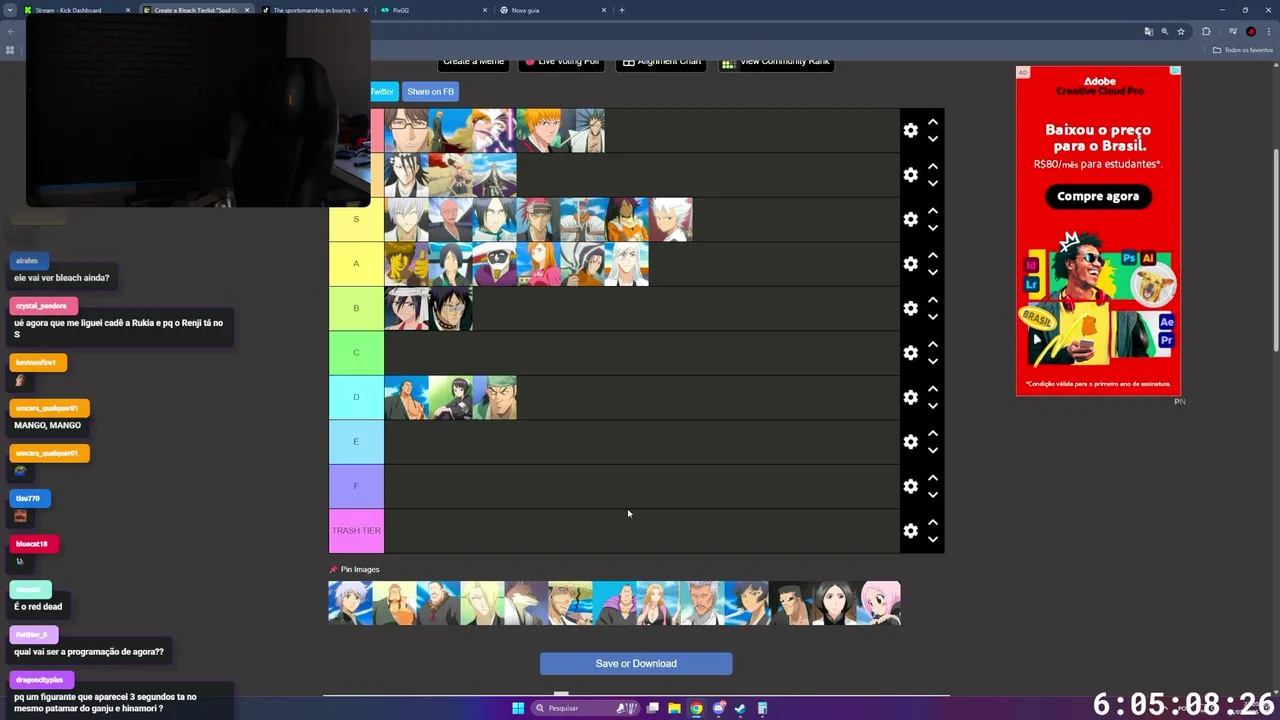Viewport: 1280px width, 720px height.
Task: Select the yellow S tier label
Action: 356,219
